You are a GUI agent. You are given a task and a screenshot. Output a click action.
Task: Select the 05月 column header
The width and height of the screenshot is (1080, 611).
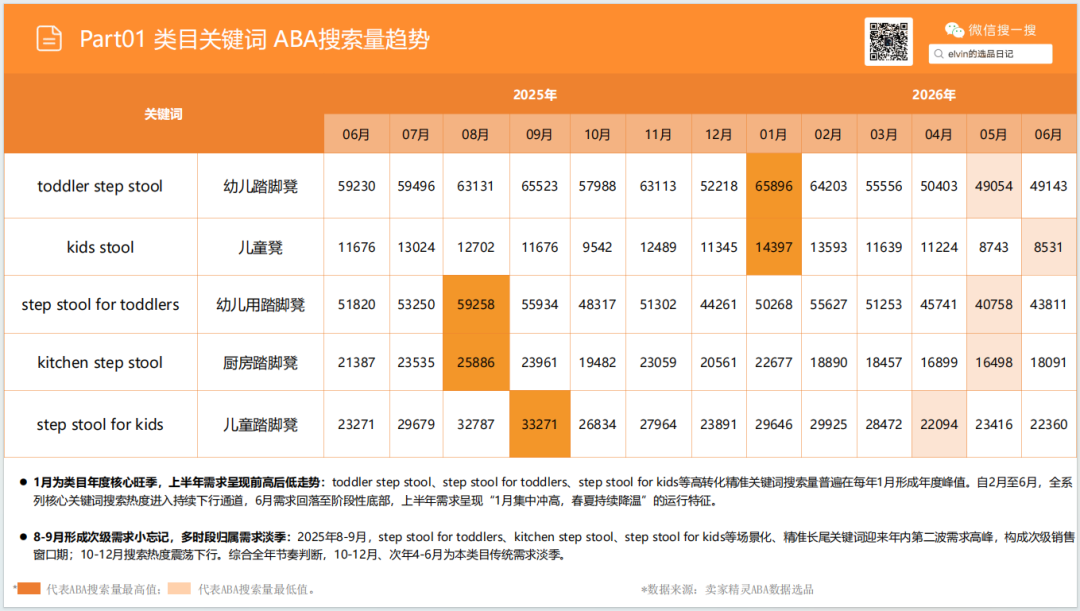pos(993,134)
